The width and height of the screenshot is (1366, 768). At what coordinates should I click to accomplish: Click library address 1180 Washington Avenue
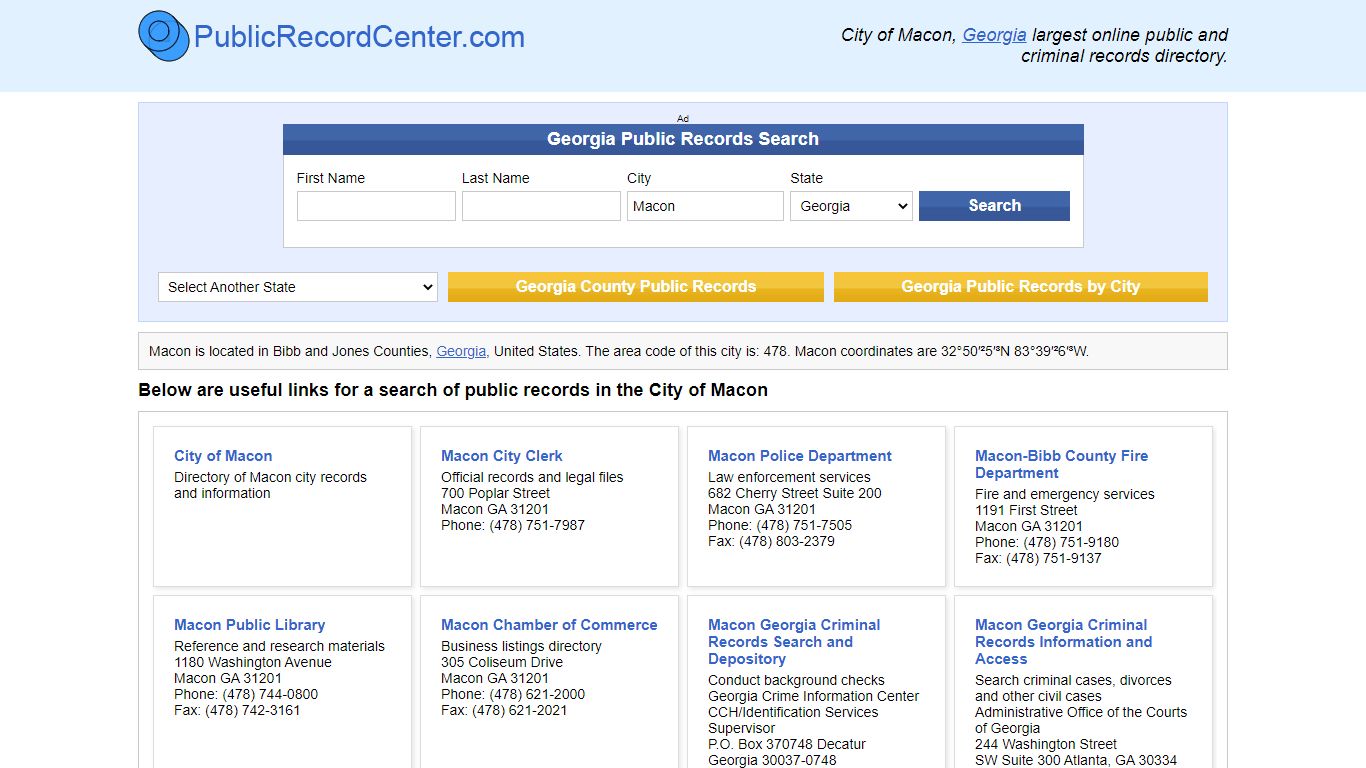[253, 662]
